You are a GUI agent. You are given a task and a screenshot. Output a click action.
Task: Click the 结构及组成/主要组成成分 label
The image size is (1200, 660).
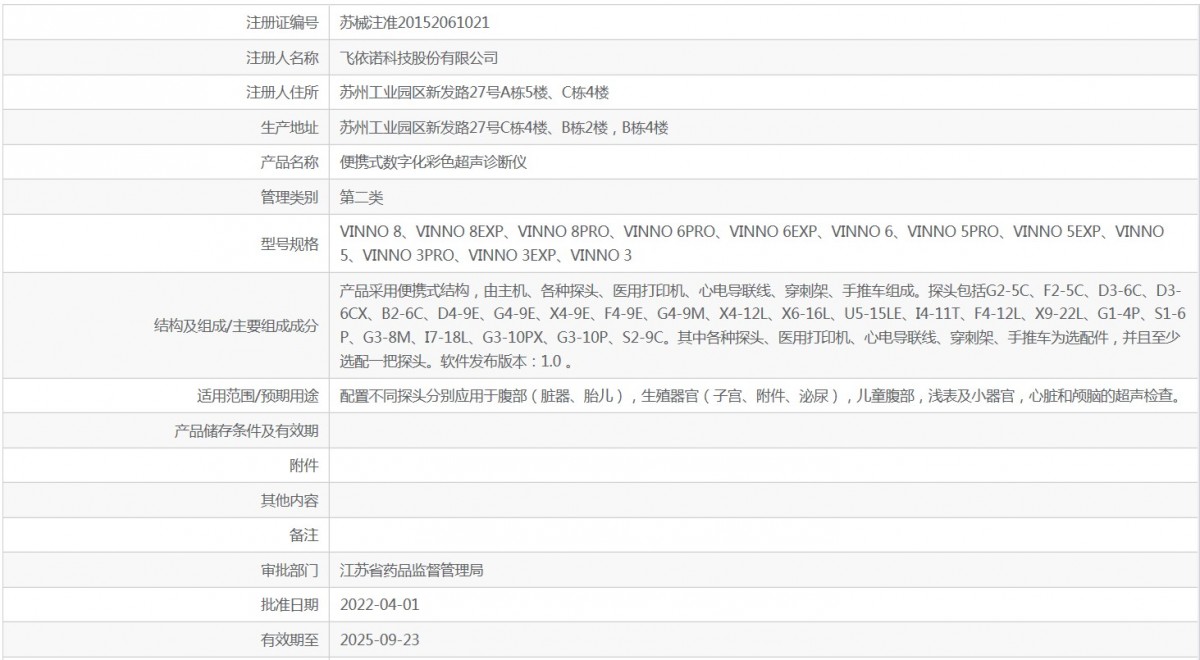[236, 326]
